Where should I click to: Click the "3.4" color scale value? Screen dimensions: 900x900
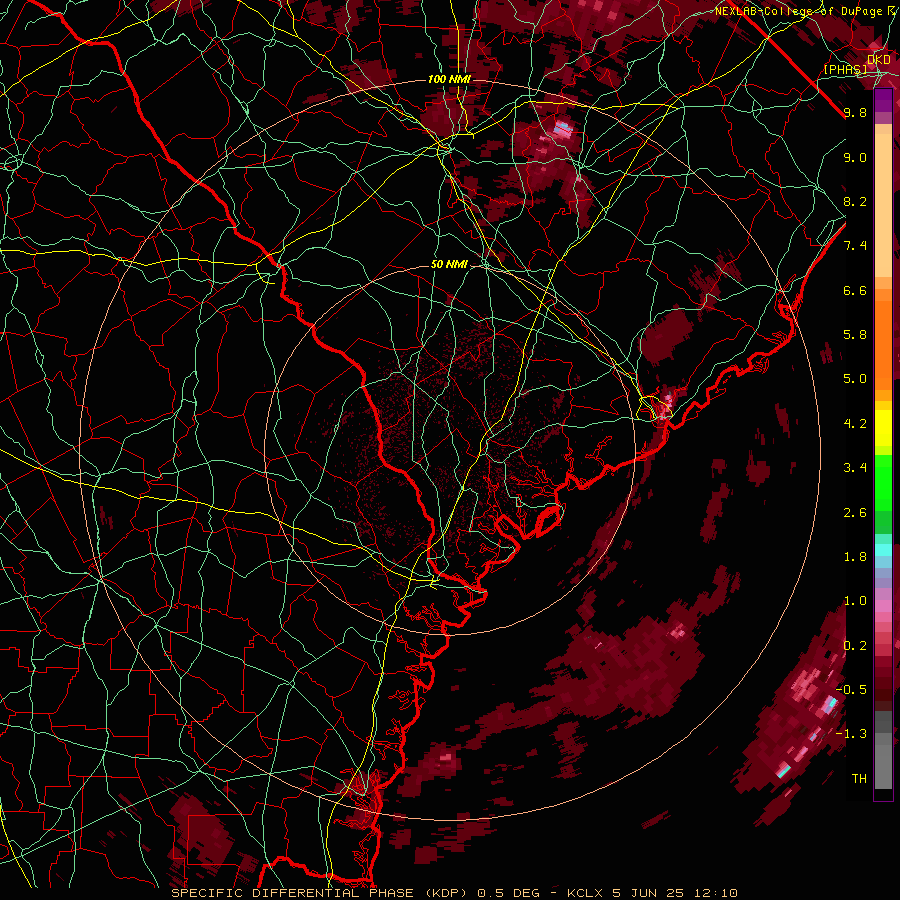855,468
